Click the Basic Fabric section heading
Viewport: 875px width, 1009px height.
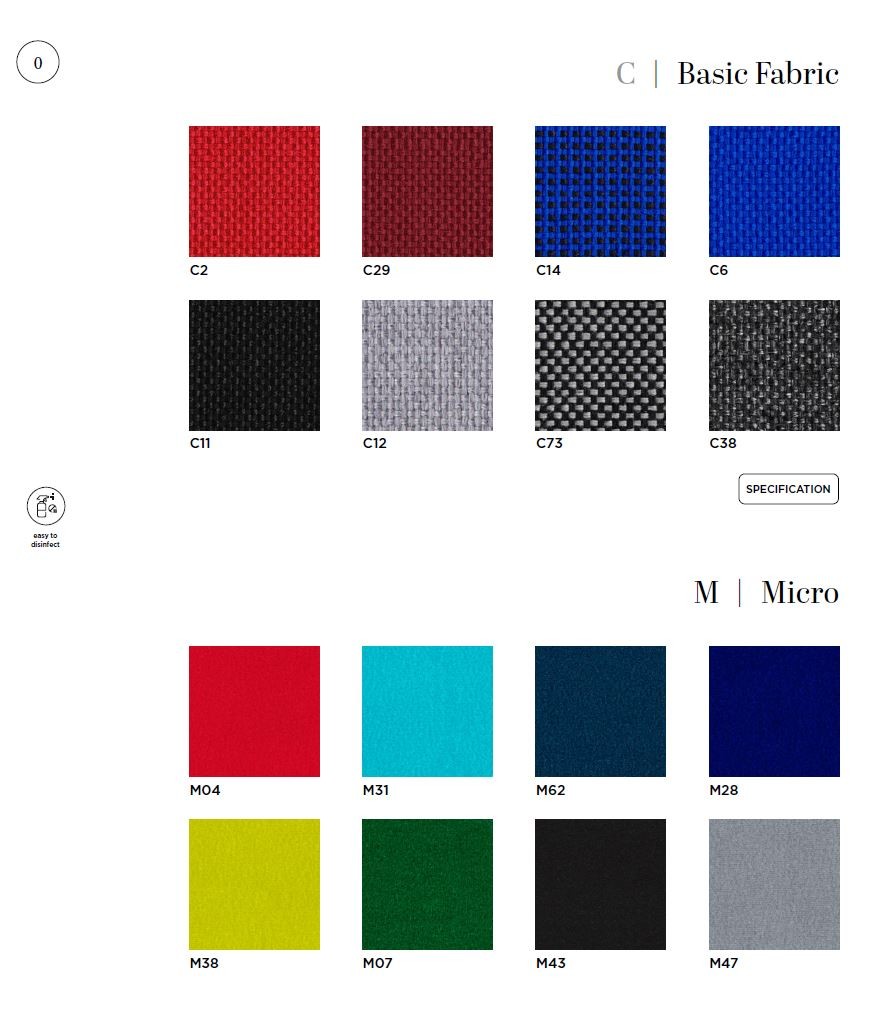(x=758, y=73)
